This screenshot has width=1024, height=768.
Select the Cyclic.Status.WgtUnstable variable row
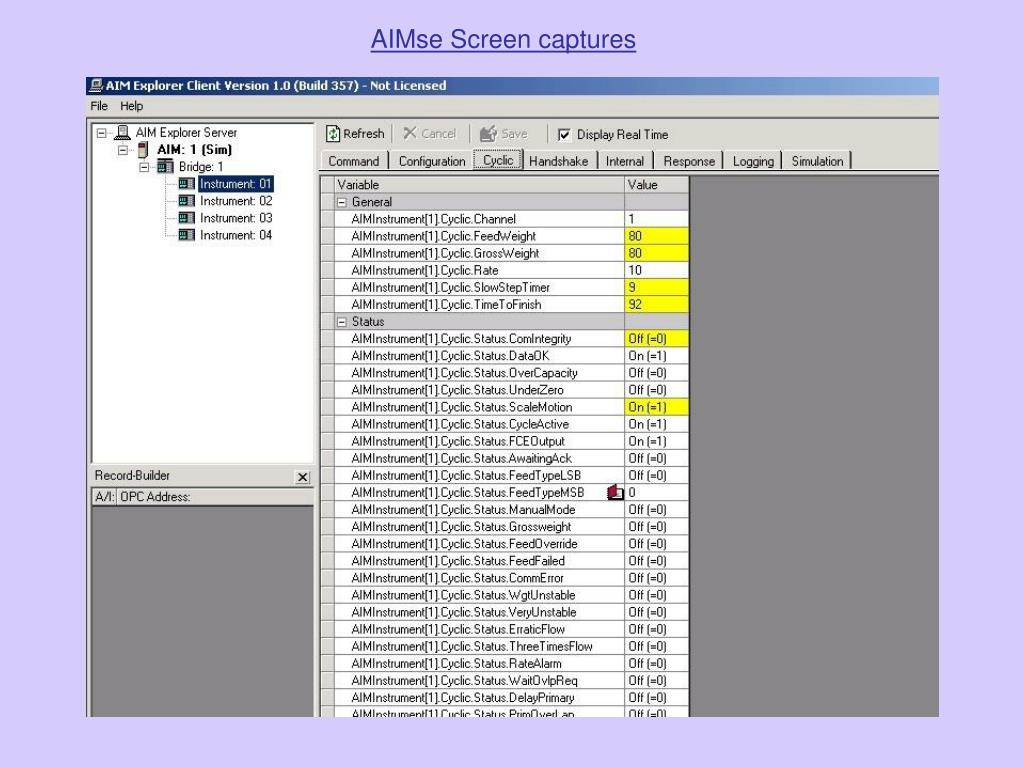click(x=504, y=595)
